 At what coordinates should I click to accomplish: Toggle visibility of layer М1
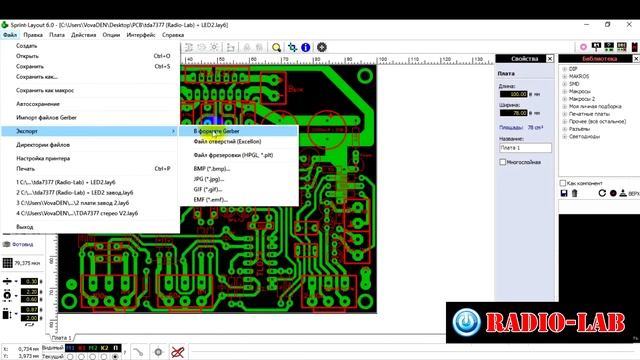click(70, 348)
